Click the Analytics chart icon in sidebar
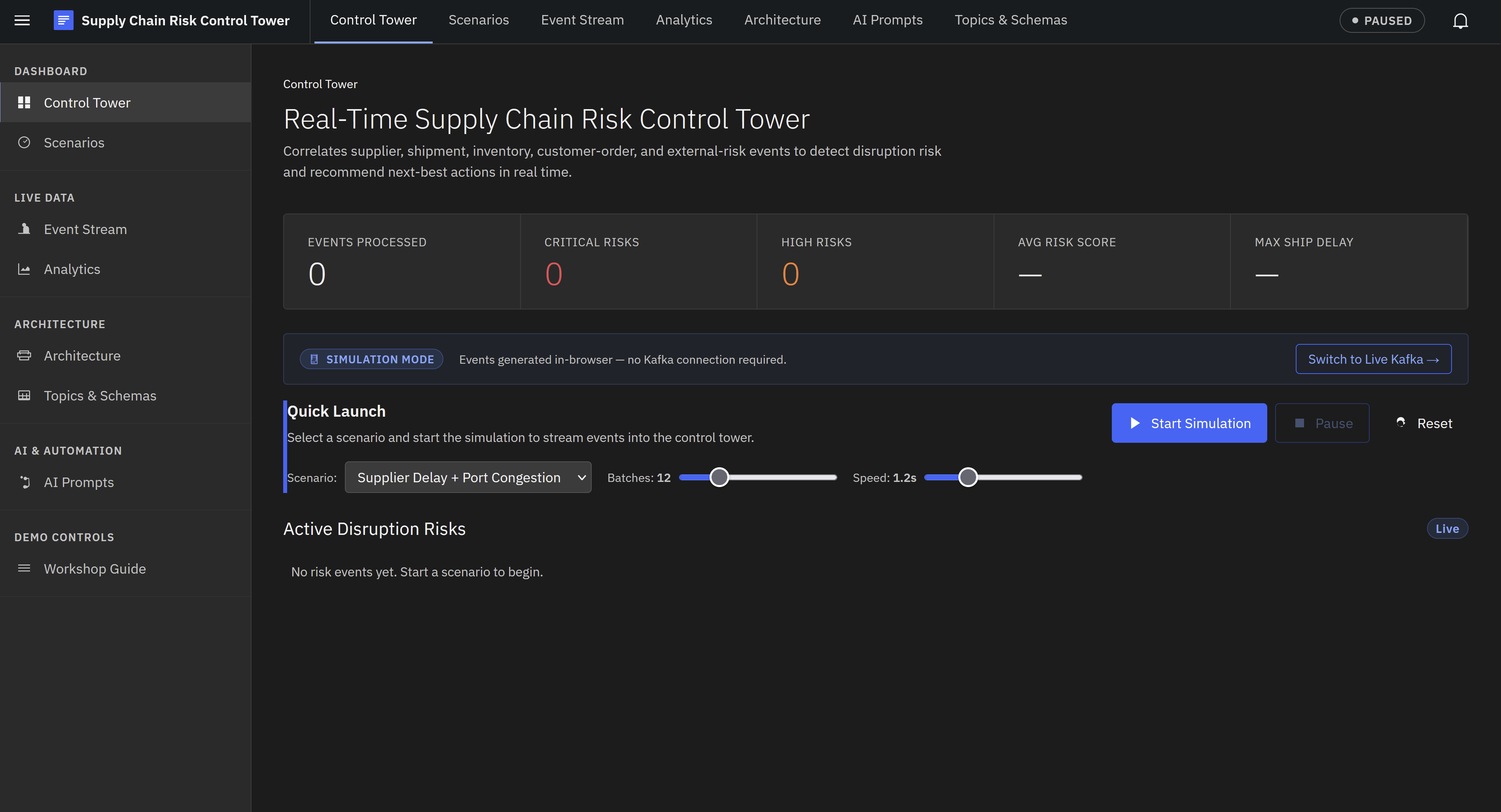 [x=24, y=269]
